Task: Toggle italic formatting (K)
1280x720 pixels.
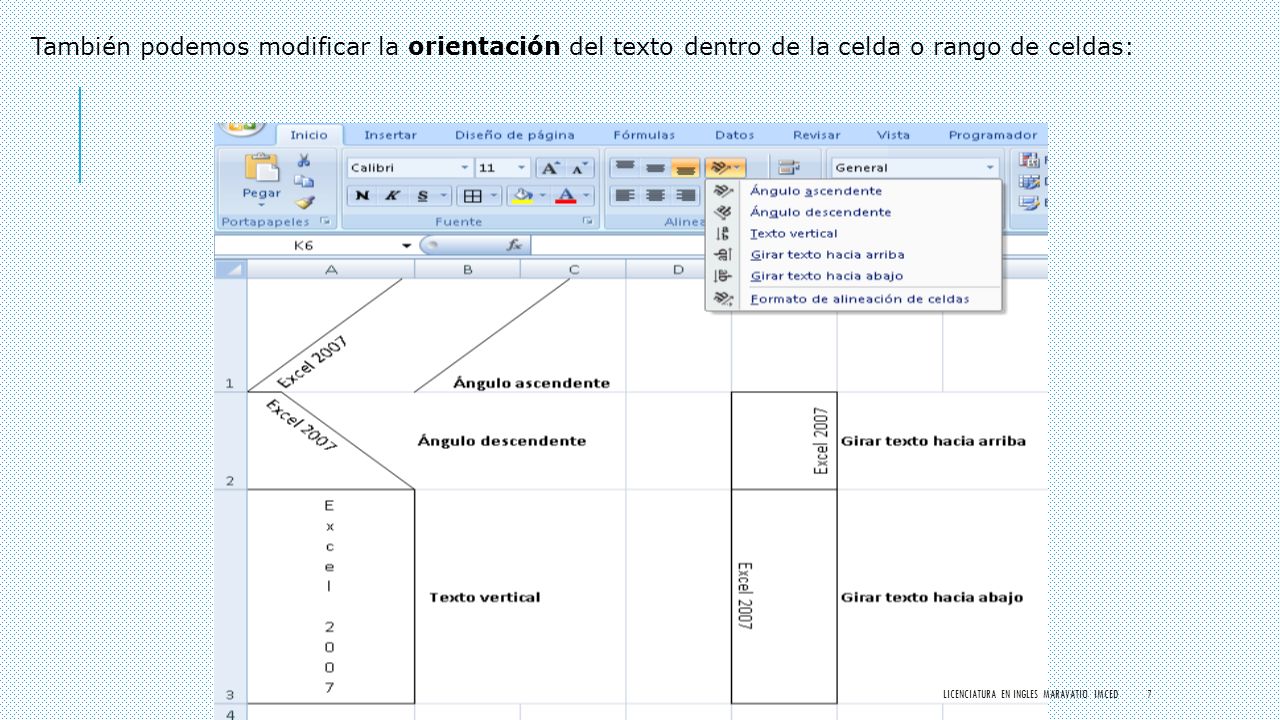Action: click(x=392, y=196)
